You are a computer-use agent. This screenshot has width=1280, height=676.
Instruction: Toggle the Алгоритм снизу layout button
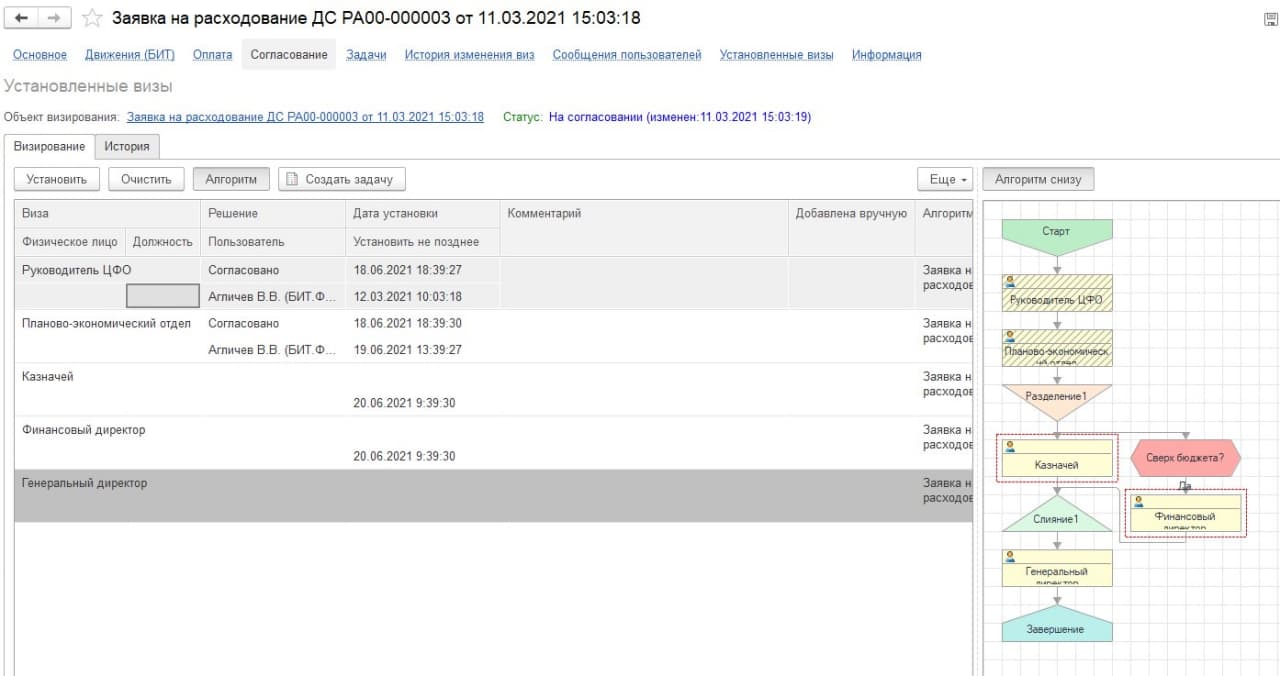click(1038, 179)
